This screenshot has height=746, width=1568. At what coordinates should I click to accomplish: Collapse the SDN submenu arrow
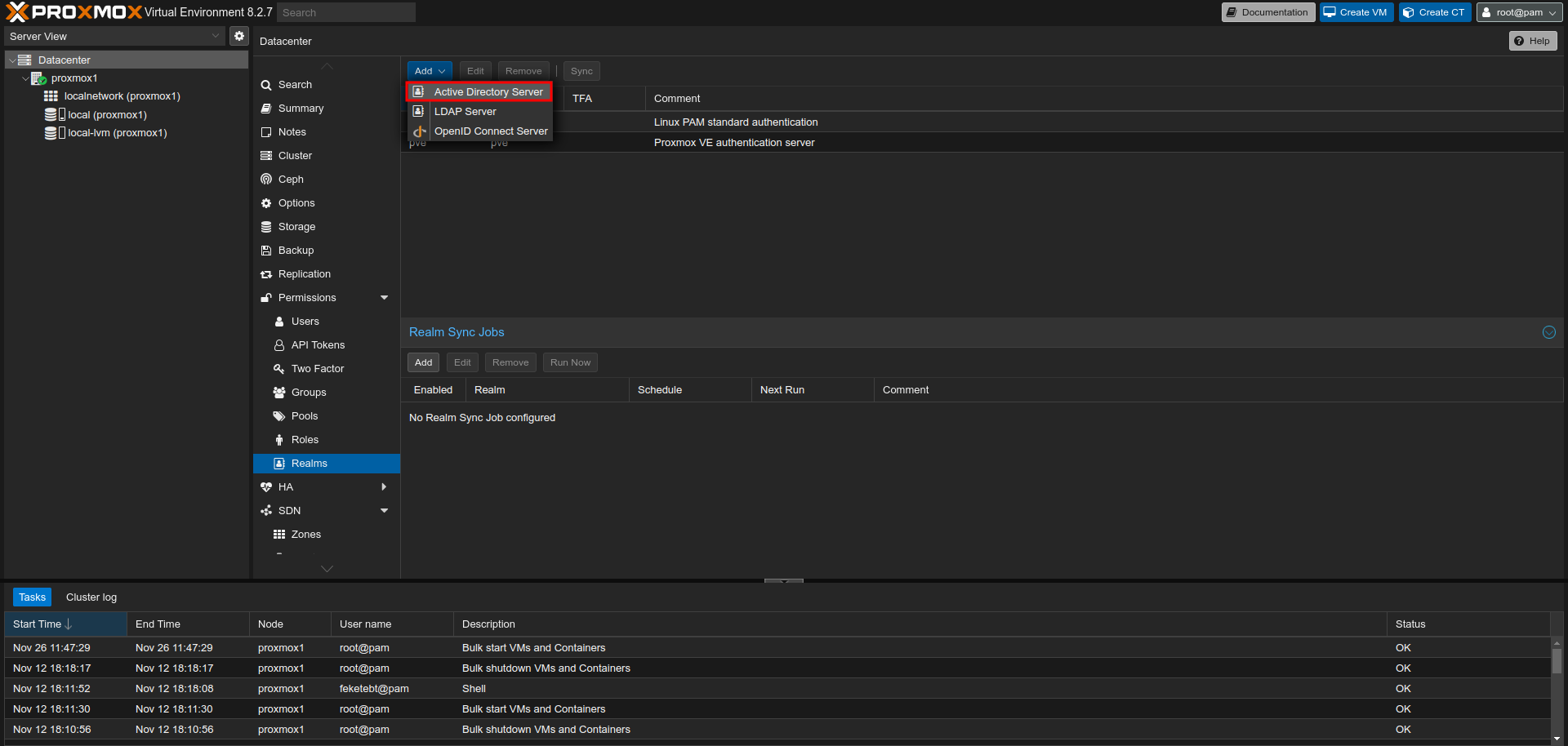click(385, 511)
